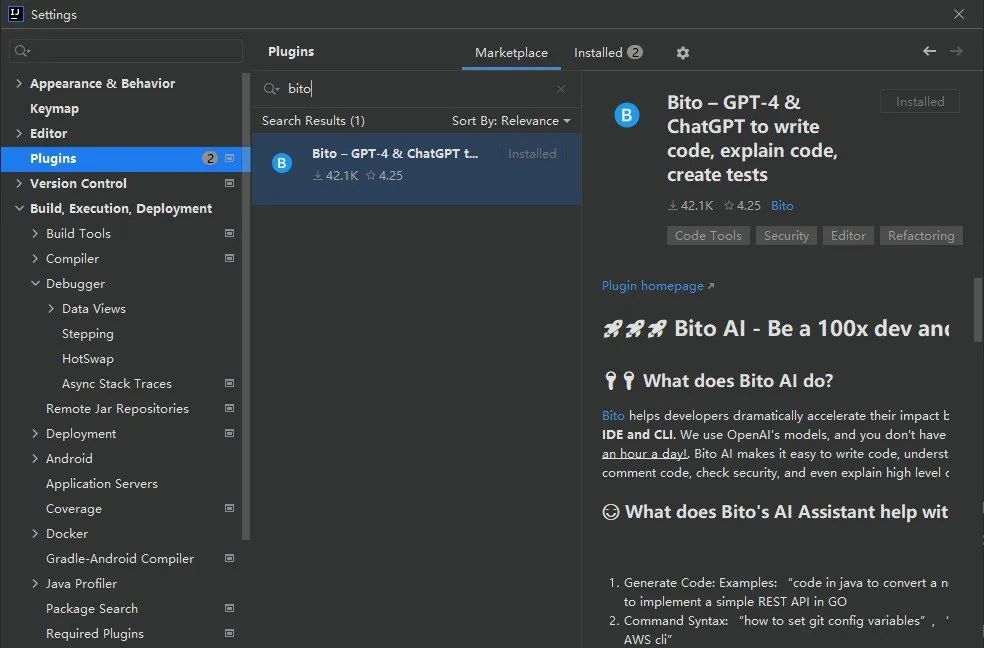
Task: Click the project-level icon next to Gradle-Android Compiler
Action: point(230,558)
